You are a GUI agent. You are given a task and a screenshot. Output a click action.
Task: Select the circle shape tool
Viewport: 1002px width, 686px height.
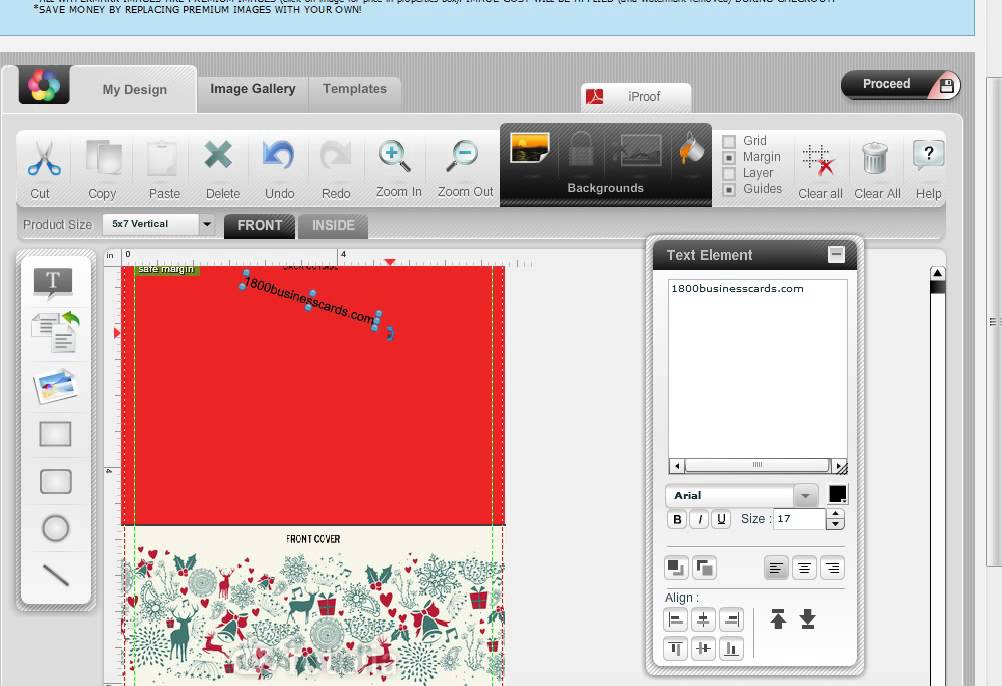(56, 528)
